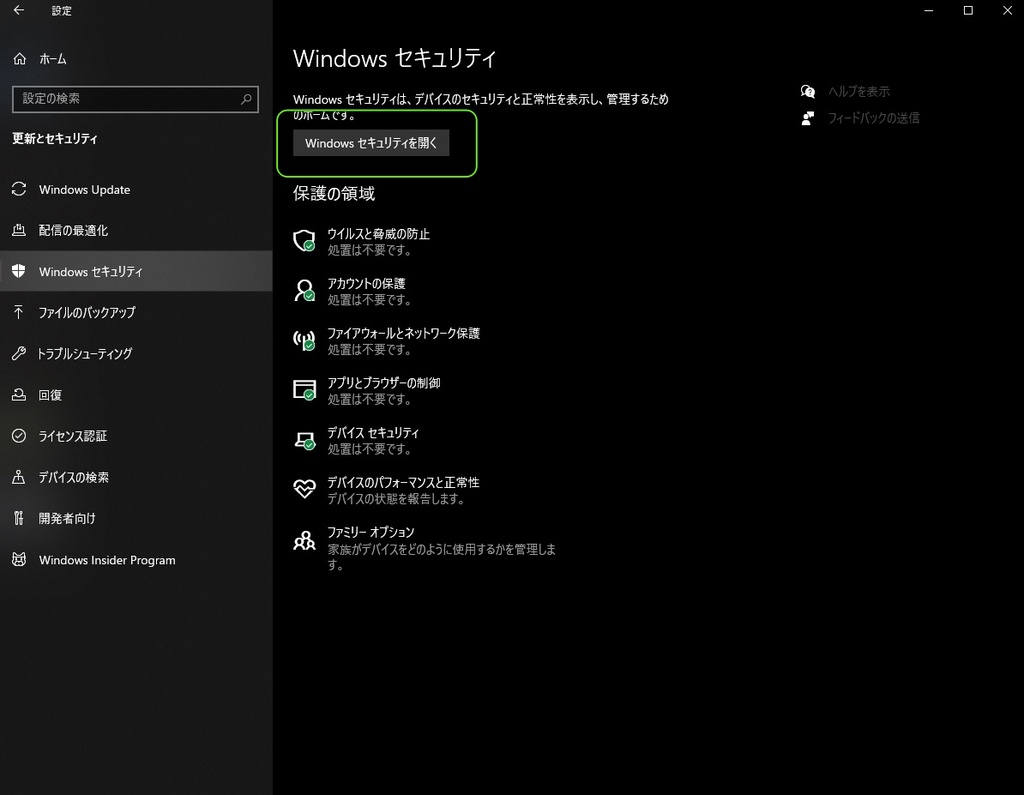Viewport: 1024px width, 795px height.
Task: Click the Windows セキュリティ shield sidebar icon
Action: [x=19, y=271]
